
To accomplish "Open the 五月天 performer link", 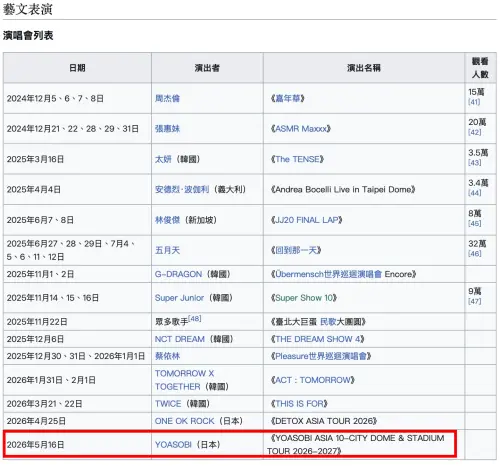I will (x=167, y=250).
